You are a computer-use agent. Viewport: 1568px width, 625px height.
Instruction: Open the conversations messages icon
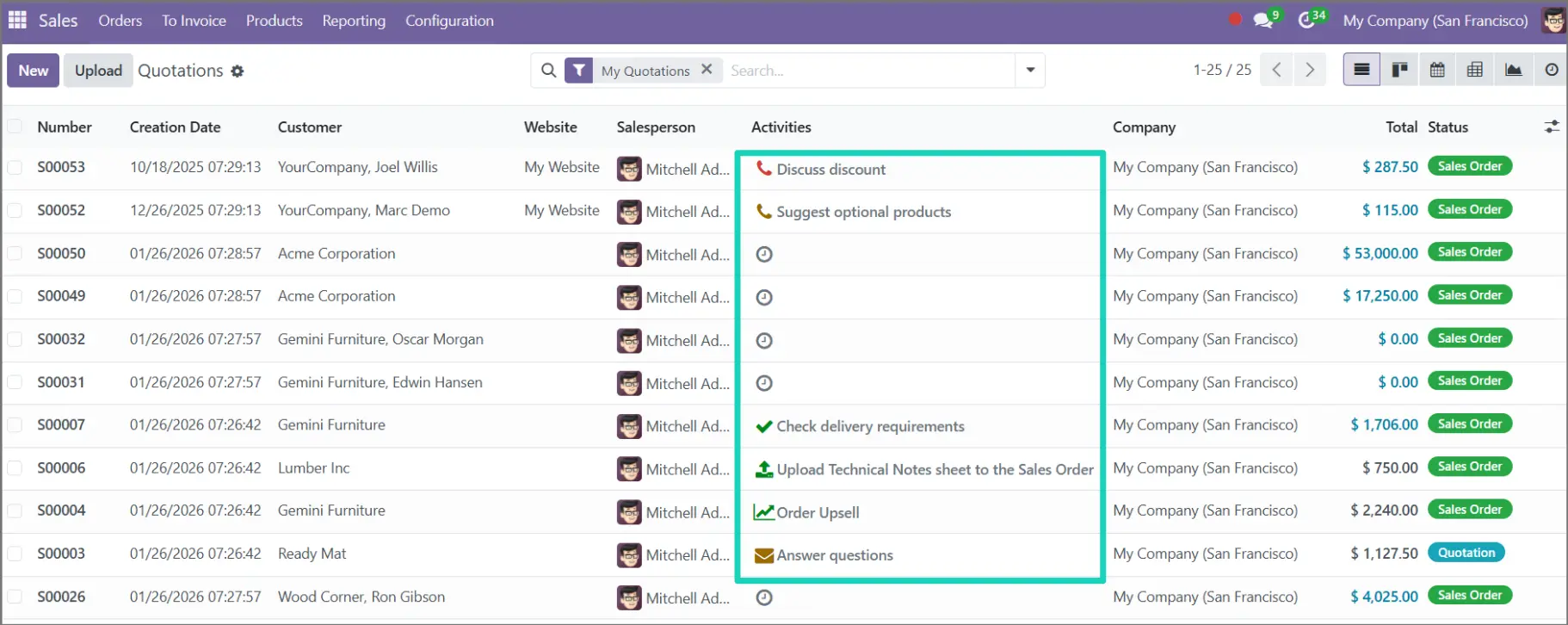coord(1263,20)
